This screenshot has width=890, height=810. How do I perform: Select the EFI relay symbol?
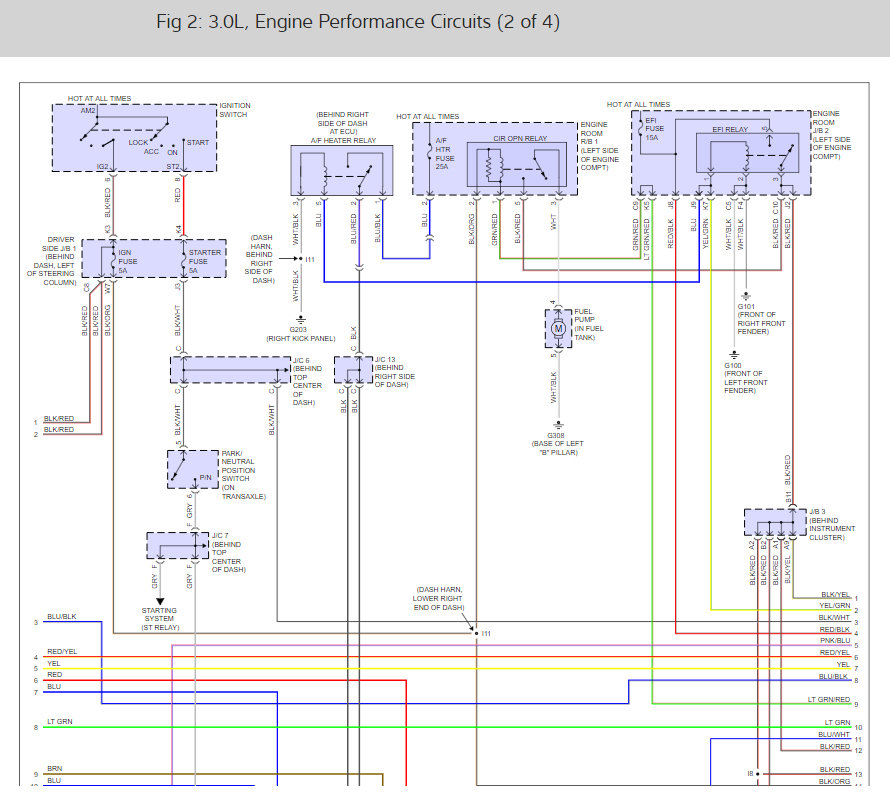pyautogui.click(x=748, y=153)
